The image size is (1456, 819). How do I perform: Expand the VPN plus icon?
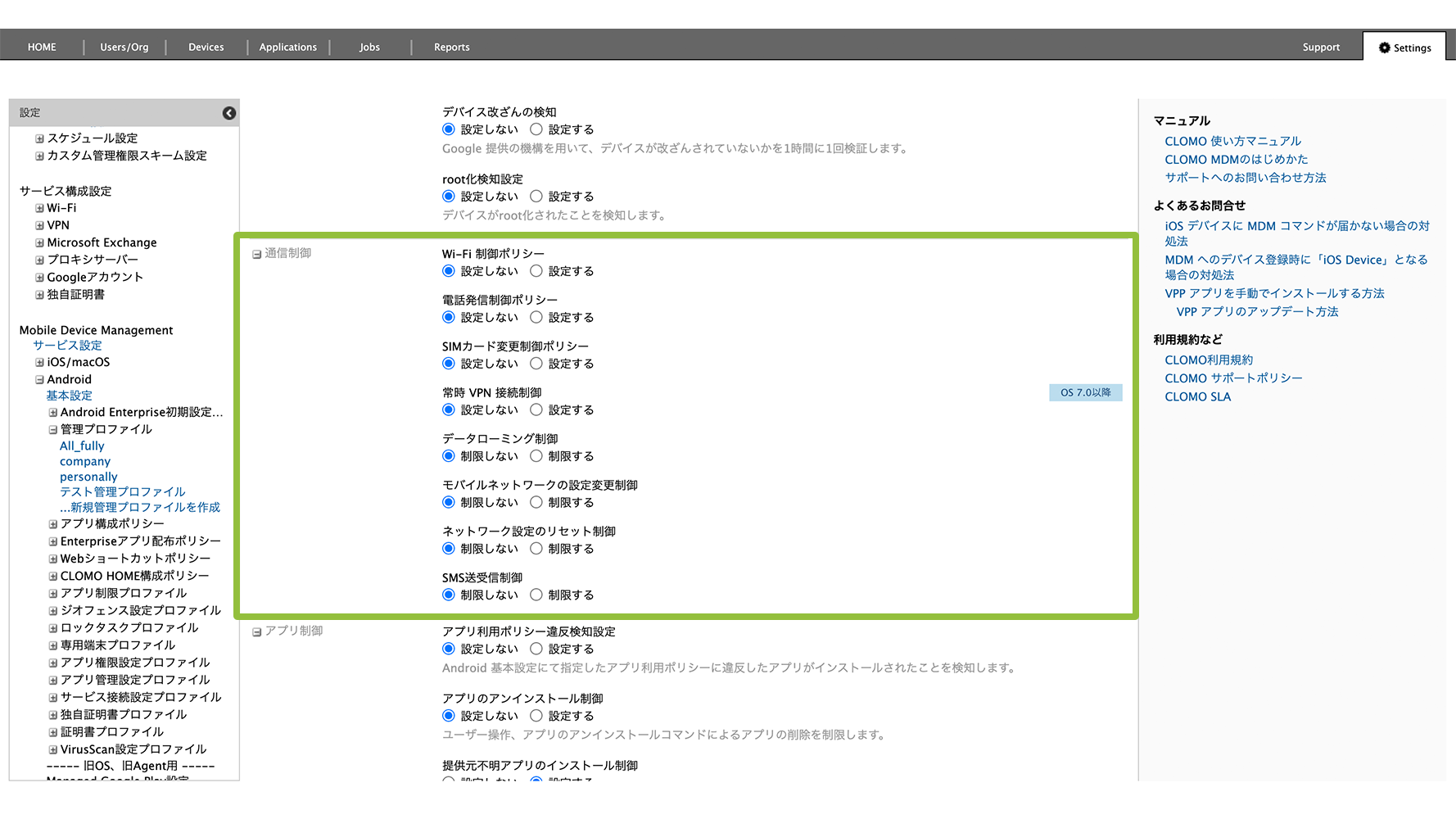pos(39,225)
